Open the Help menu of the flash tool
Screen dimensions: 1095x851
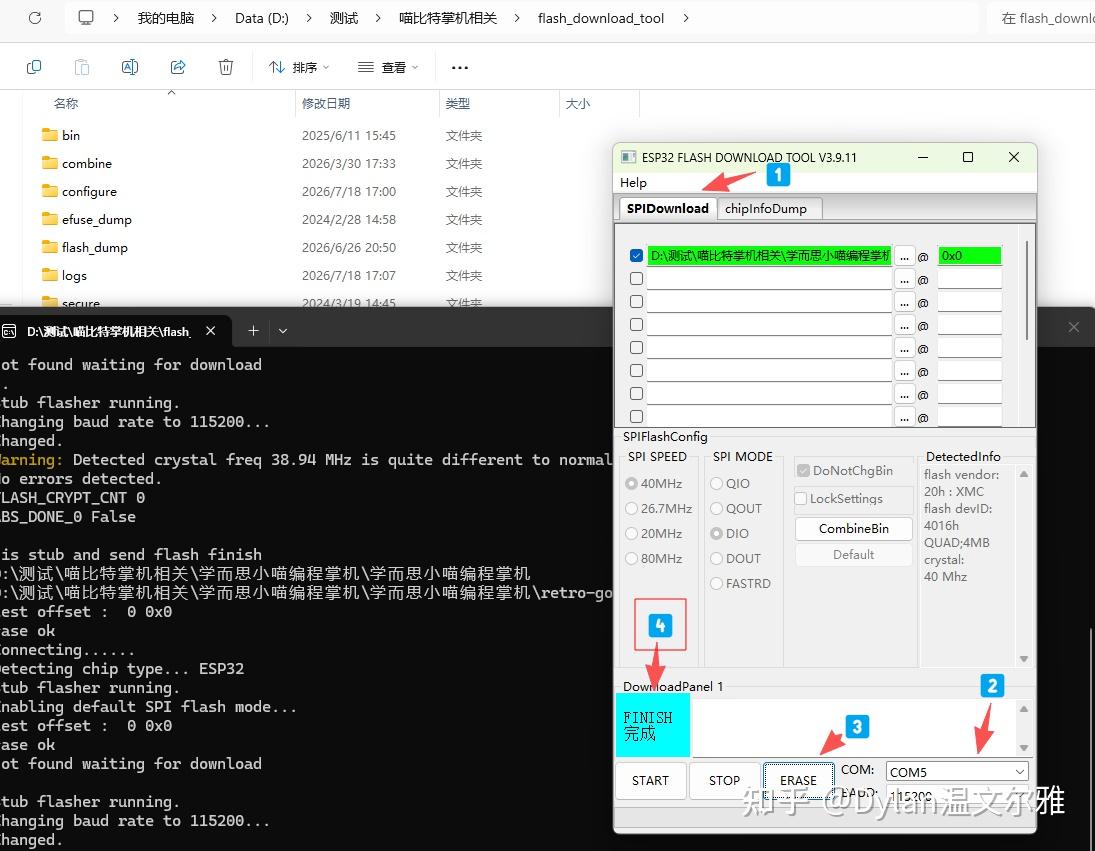pyautogui.click(x=633, y=182)
